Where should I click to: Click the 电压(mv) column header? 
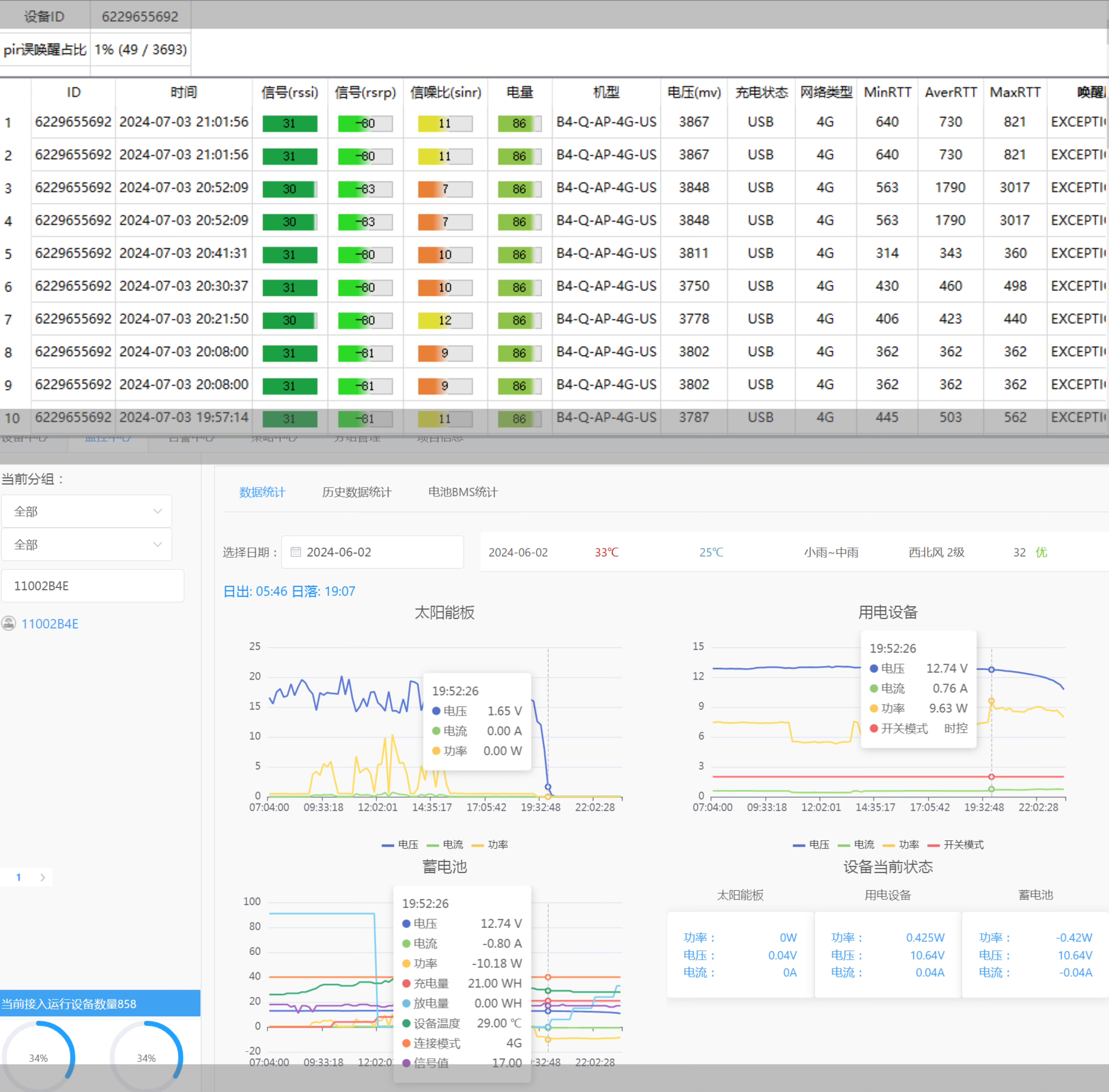point(694,92)
